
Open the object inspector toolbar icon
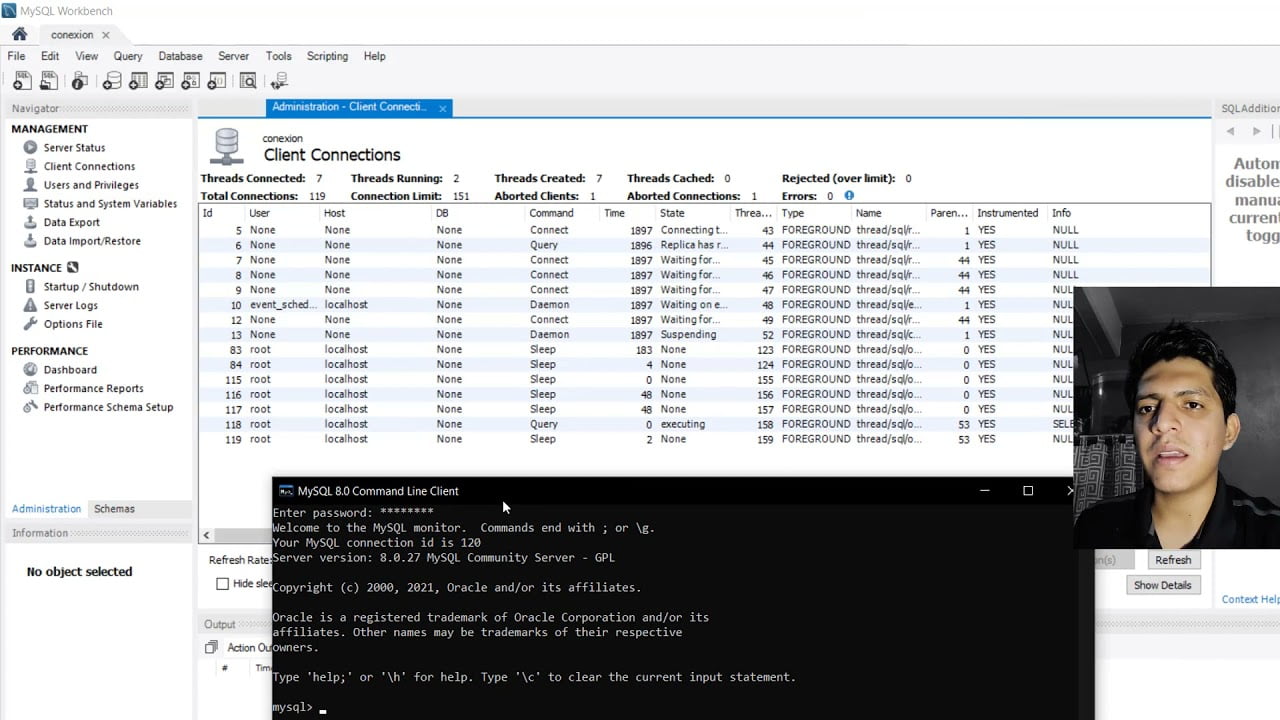click(x=81, y=81)
